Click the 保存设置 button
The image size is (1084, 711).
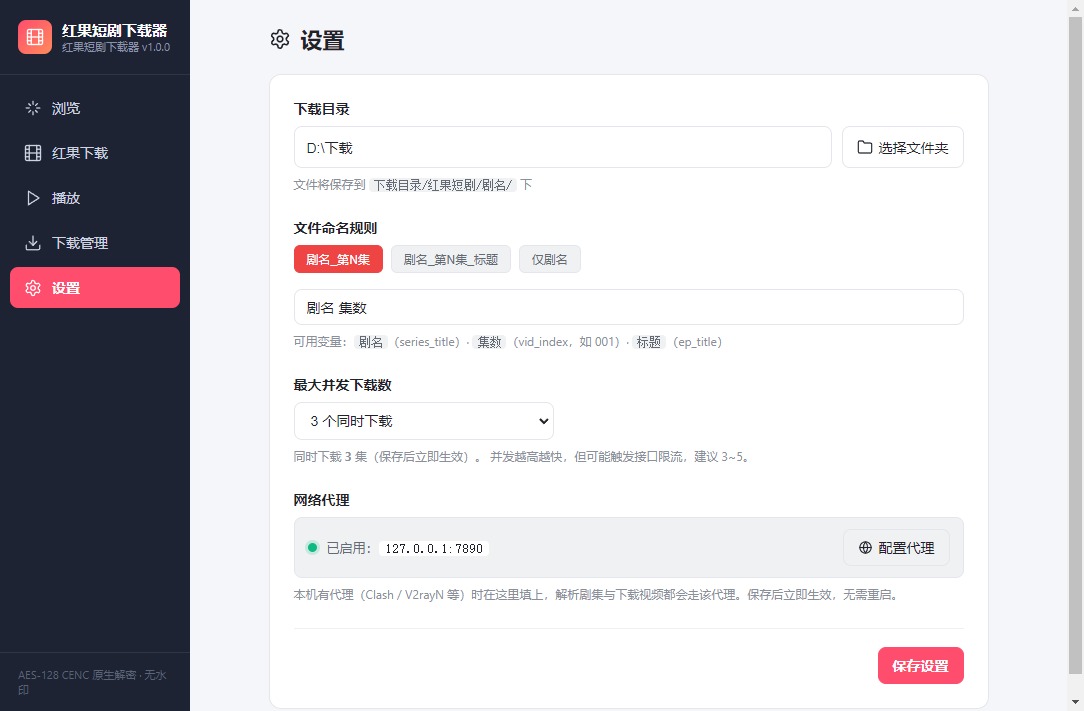(x=920, y=665)
